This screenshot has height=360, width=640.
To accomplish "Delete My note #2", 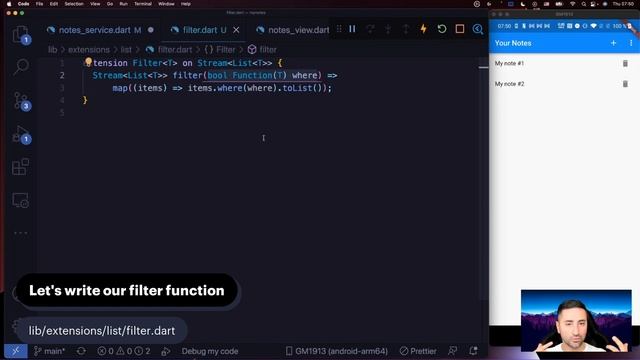I will tap(625, 84).
